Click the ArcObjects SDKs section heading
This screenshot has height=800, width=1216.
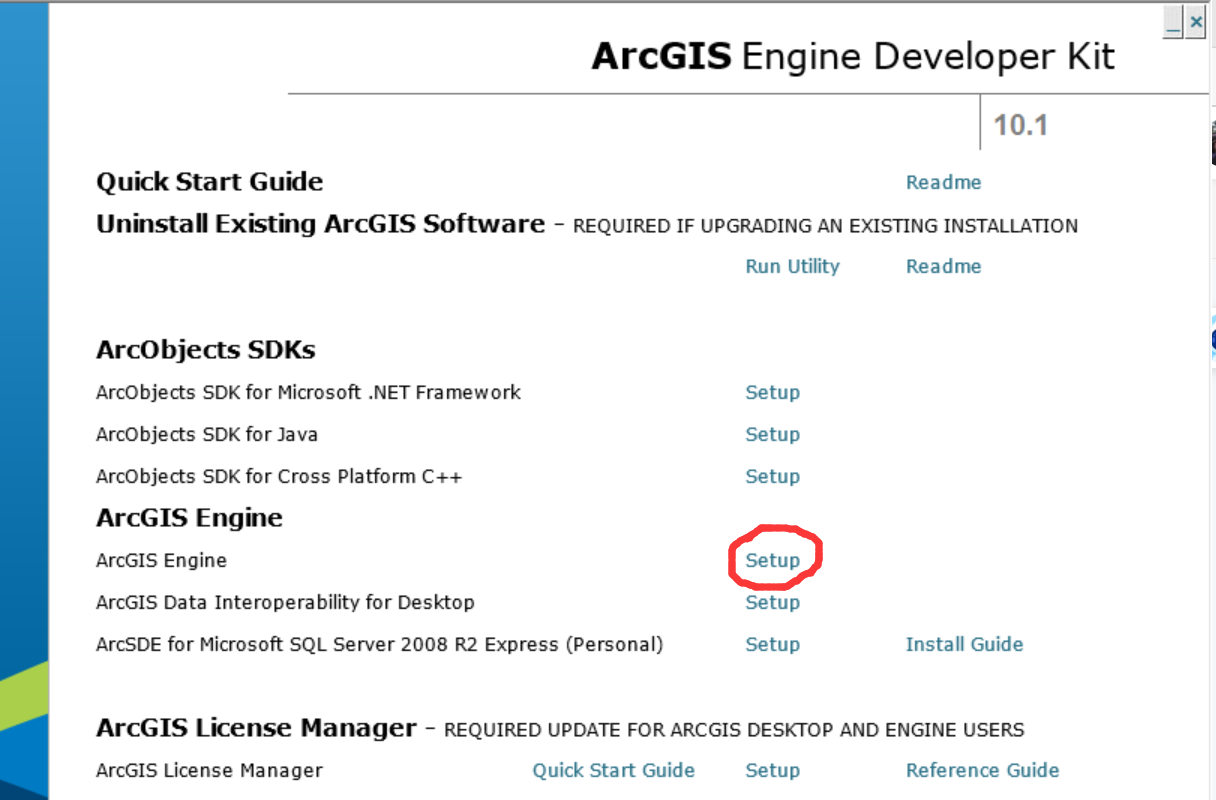(x=205, y=350)
